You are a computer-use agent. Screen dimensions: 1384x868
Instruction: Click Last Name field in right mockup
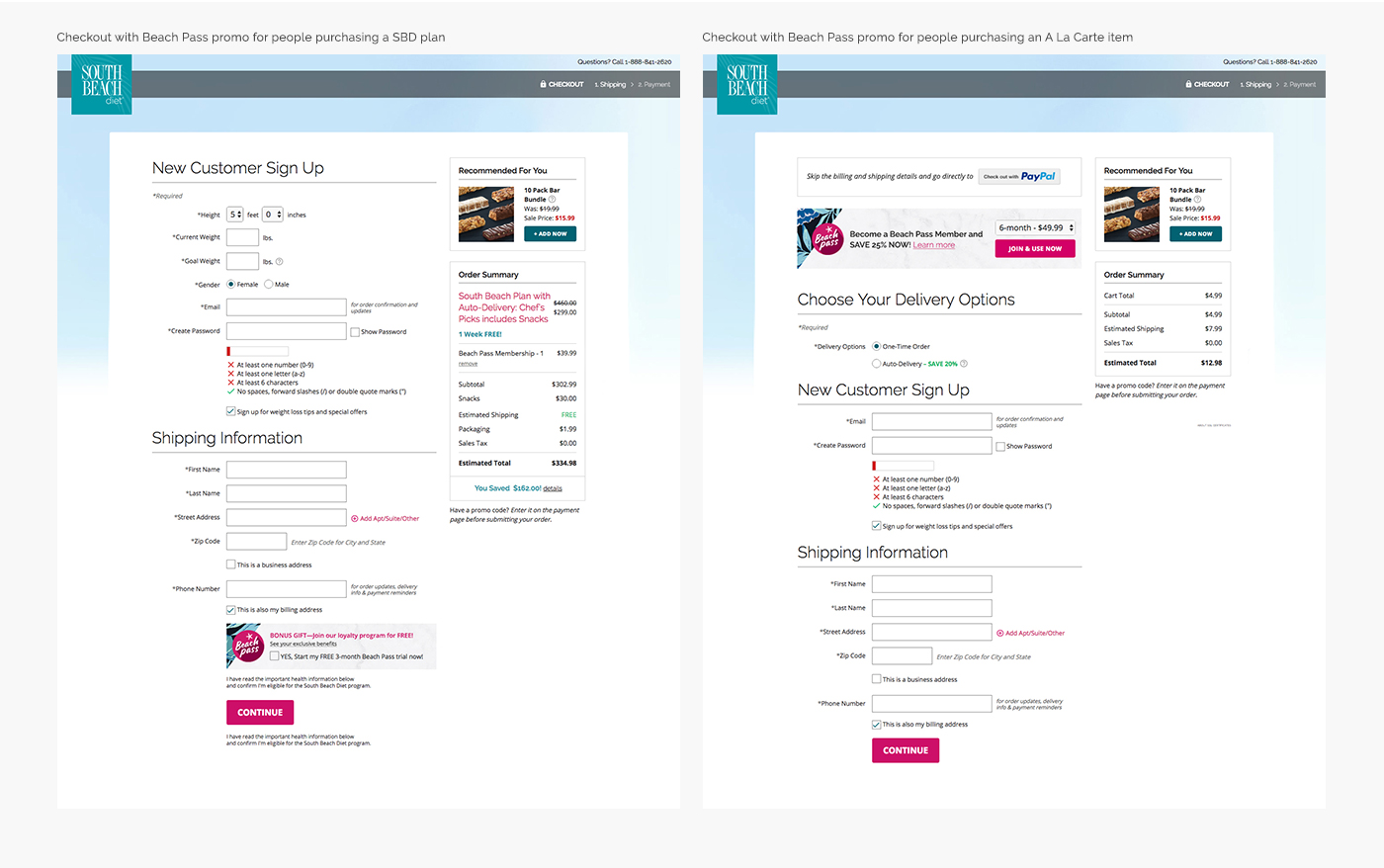(932, 608)
